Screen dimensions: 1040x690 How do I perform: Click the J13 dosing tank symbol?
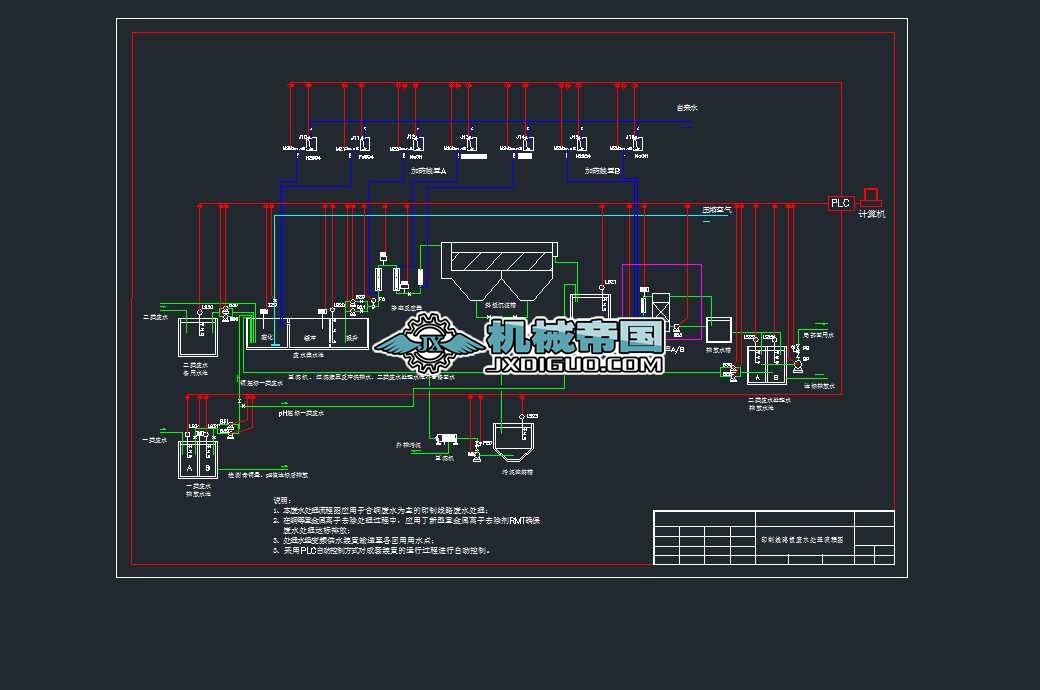[x=472, y=144]
